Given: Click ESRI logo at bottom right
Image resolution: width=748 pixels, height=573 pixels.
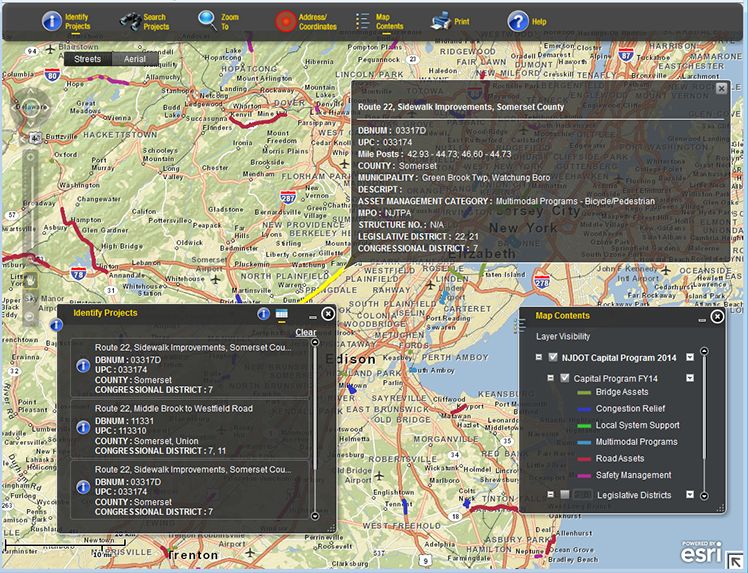Looking at the screenshot, I should click(x=701, y=553).
